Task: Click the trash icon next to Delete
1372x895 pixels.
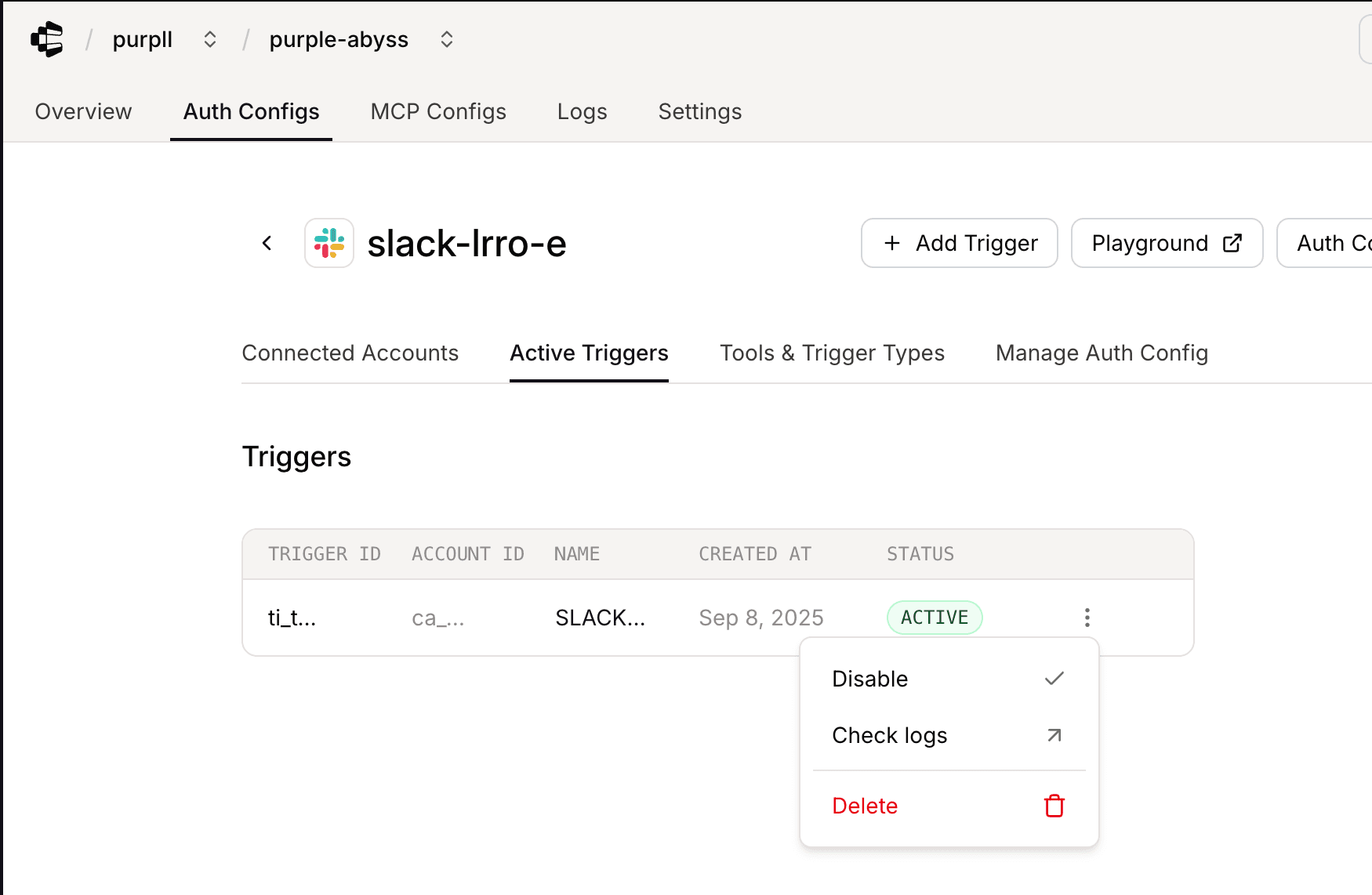Action: click(1054, 806)
